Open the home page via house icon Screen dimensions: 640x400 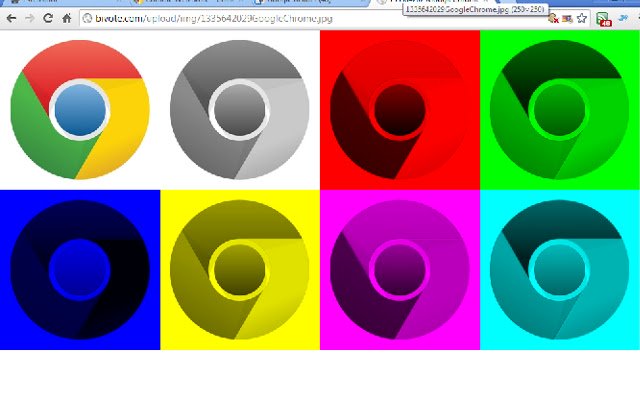pos(67,18)
